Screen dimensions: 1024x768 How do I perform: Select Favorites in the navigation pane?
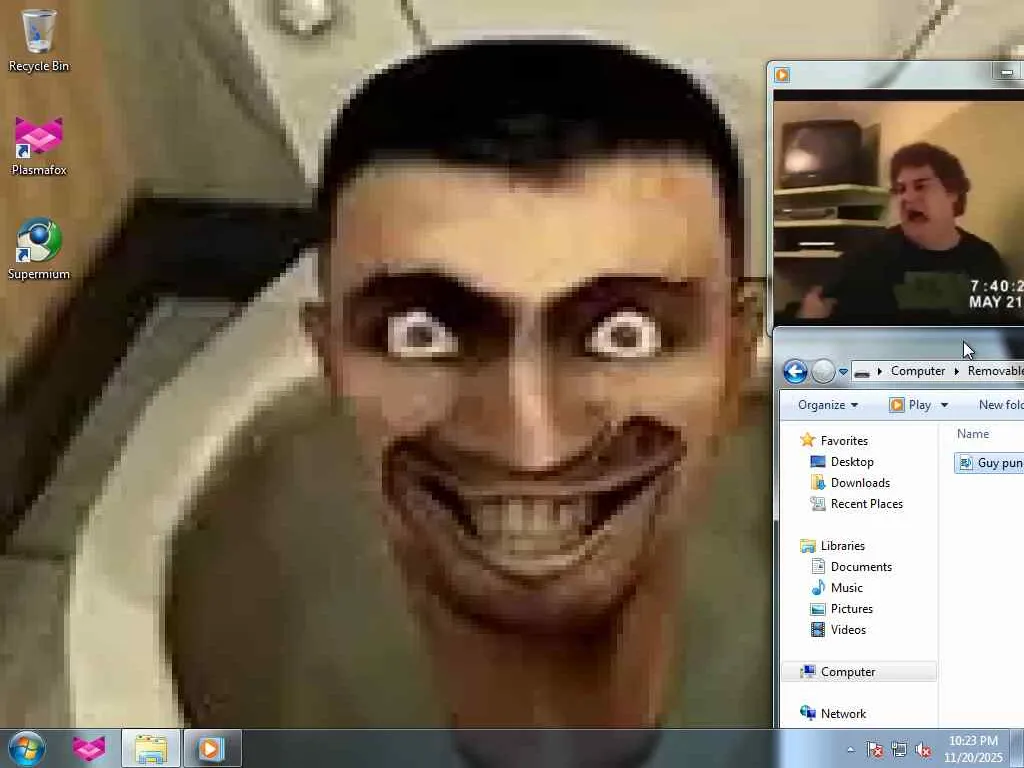(844, 441)
